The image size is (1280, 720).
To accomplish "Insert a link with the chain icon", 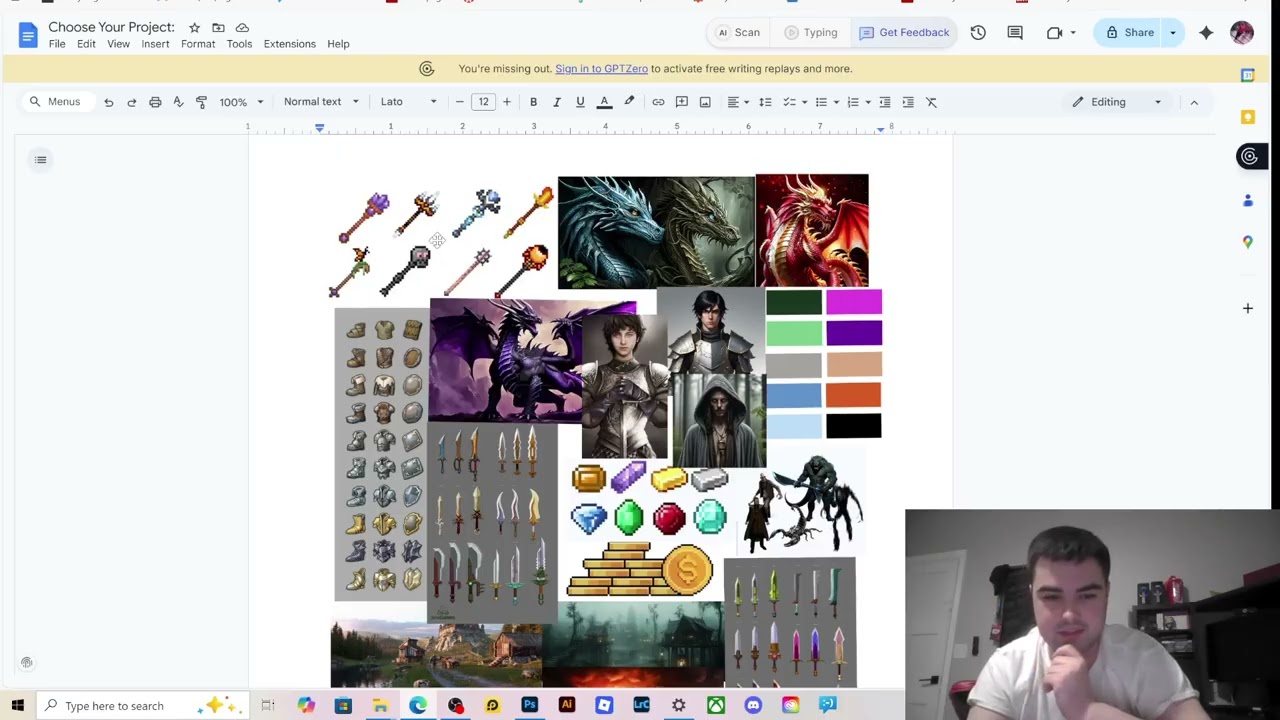I will pyautogui.click(x=658, y=102).
